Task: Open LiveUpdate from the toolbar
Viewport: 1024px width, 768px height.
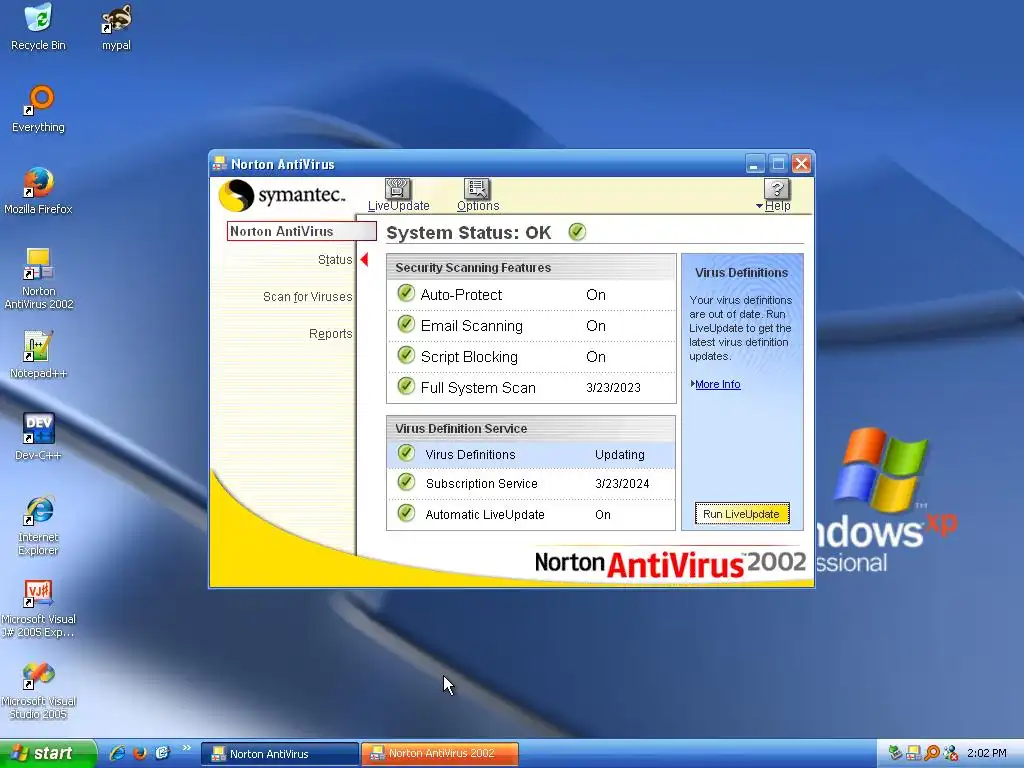Action: (x=398, y=195)
